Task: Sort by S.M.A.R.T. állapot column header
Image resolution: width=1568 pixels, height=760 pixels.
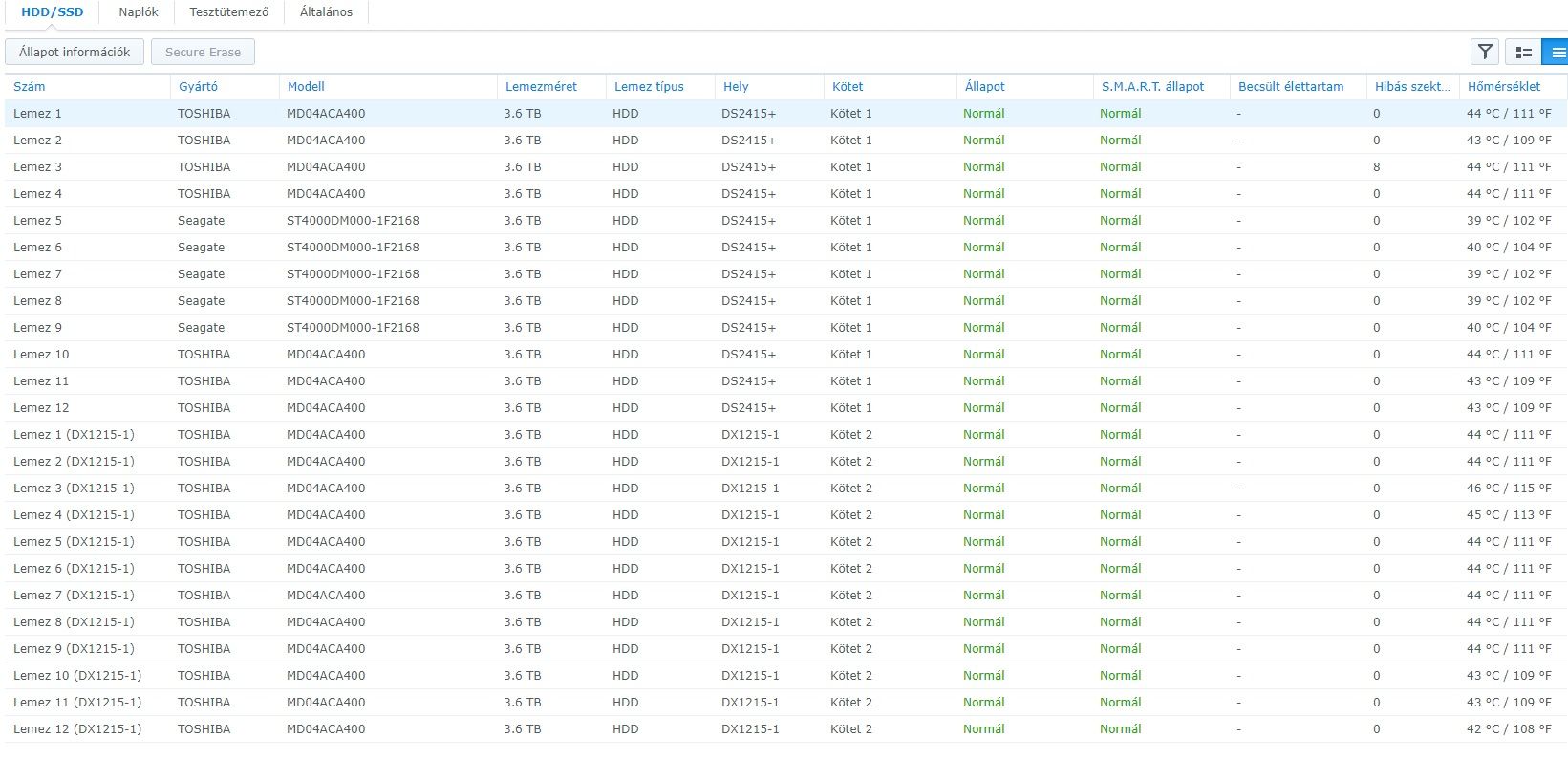Action: (1161, 86)
